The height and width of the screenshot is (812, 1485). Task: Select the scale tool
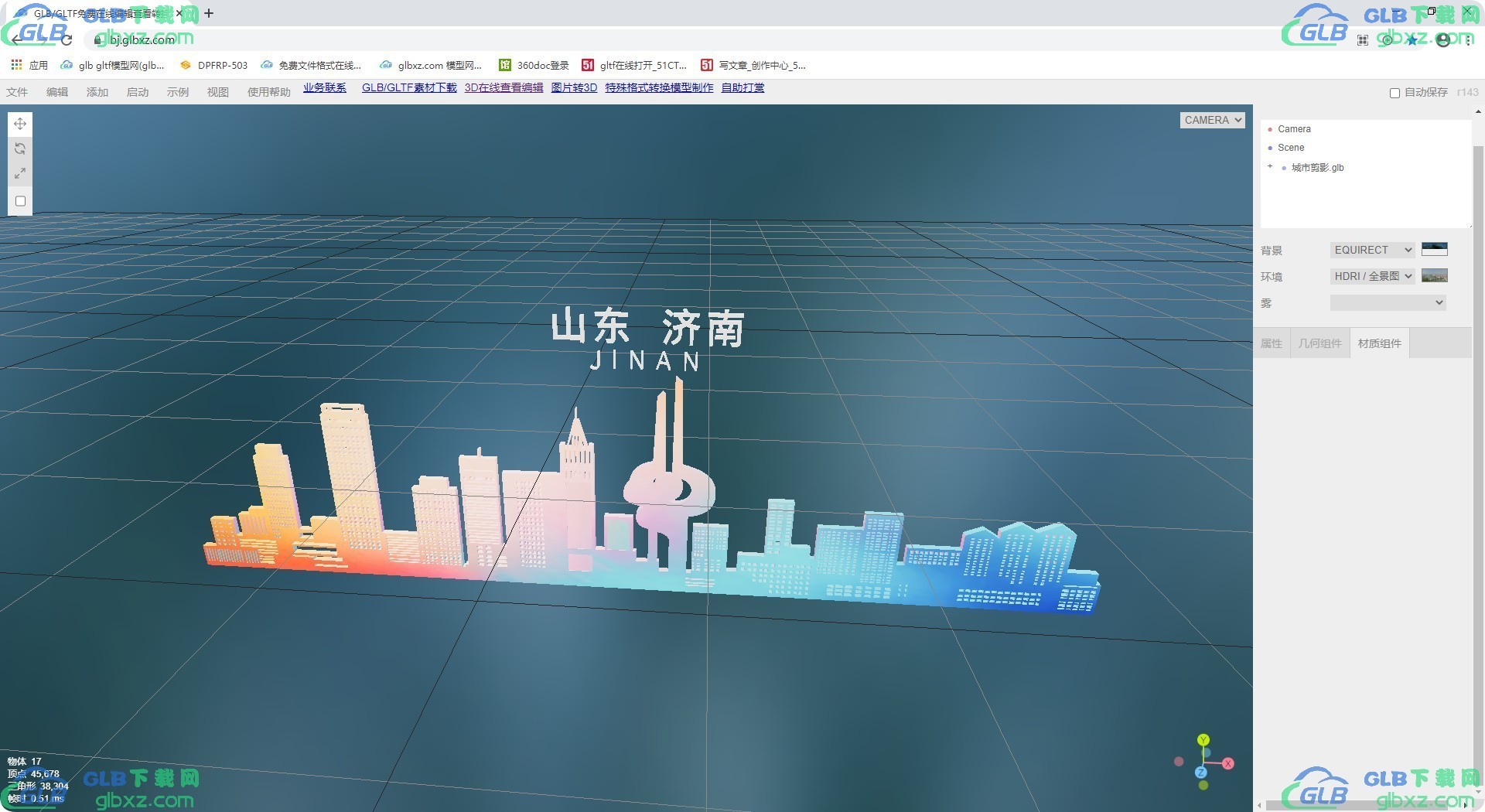pos(20,173)
